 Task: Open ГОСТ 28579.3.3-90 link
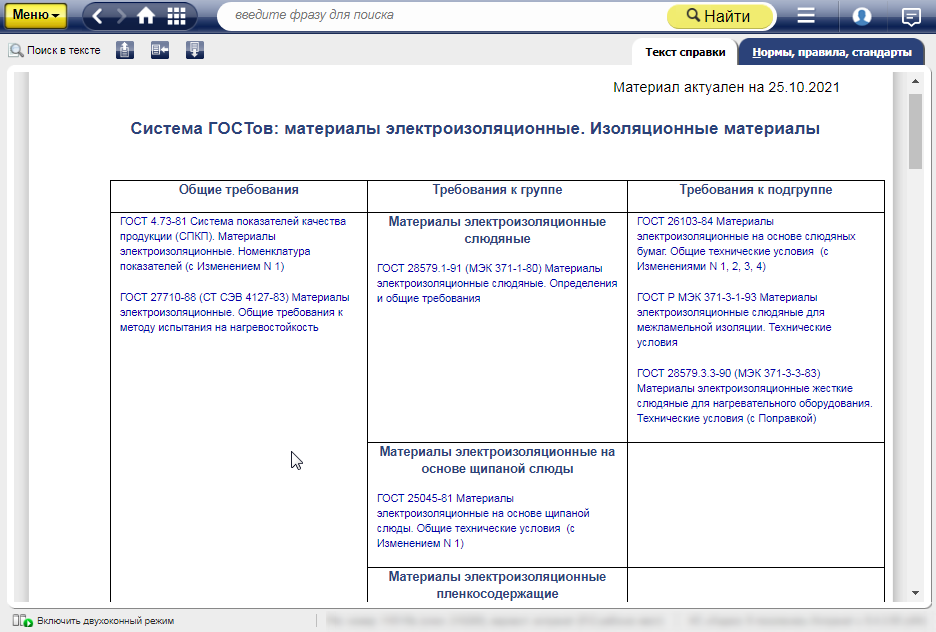pyautogui.click(x=755, y=396)
